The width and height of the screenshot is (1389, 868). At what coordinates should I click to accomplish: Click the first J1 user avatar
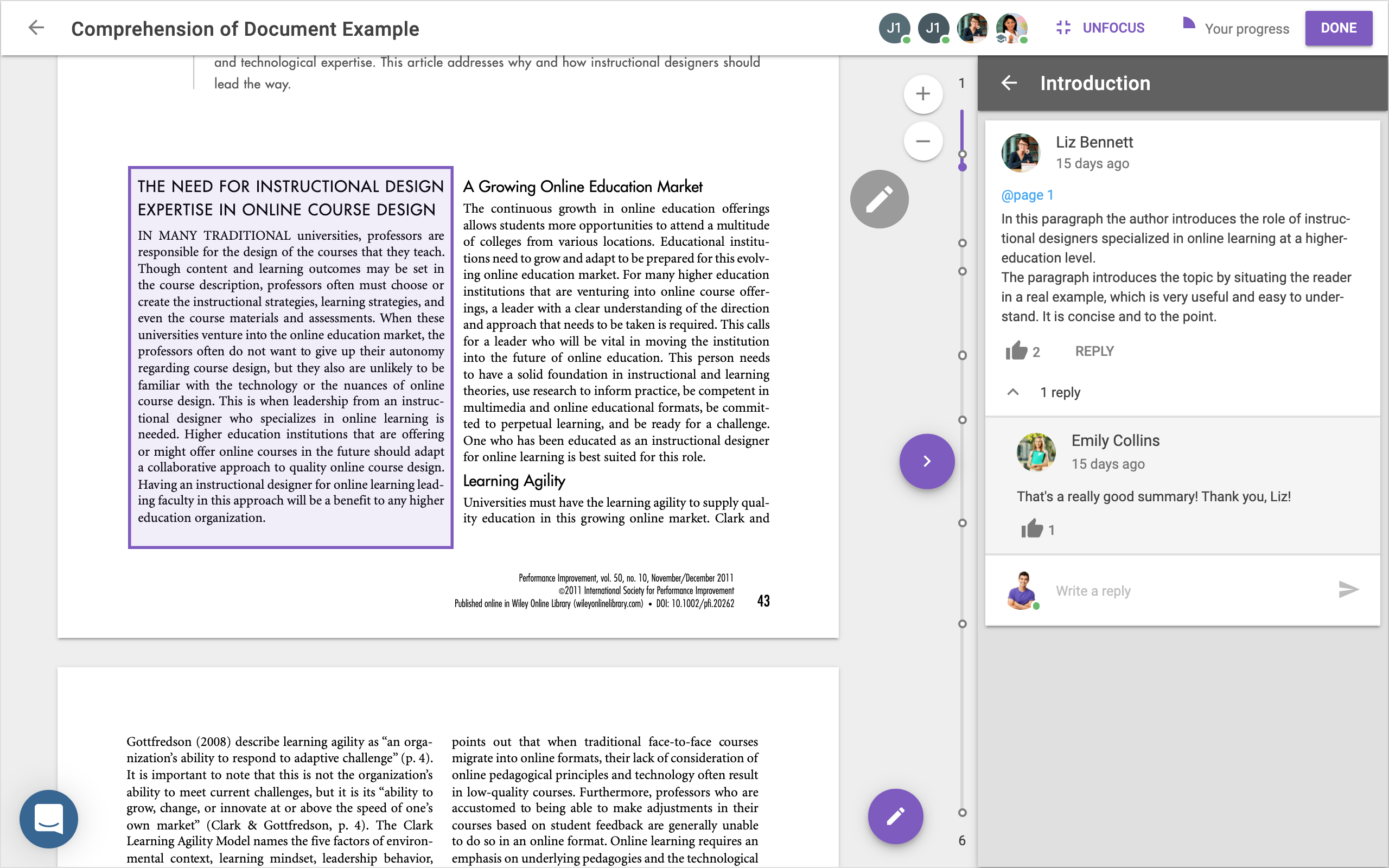pos(894,28)
